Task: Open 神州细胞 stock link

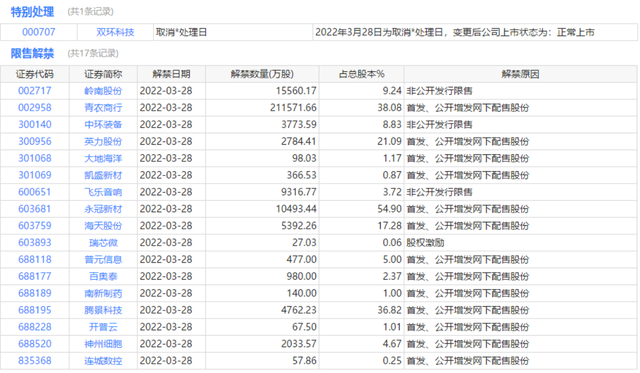Action: coord(103,344)
